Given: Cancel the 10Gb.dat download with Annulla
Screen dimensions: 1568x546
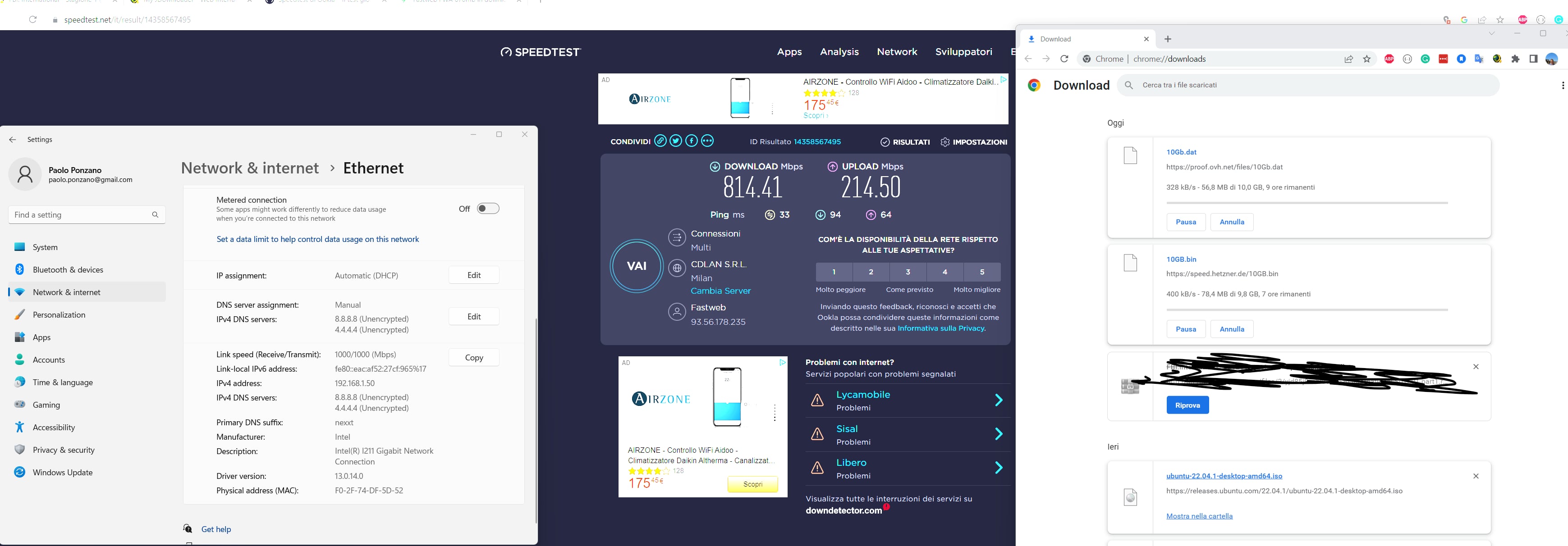Looking at the screenshot, I should [1231, 222].
